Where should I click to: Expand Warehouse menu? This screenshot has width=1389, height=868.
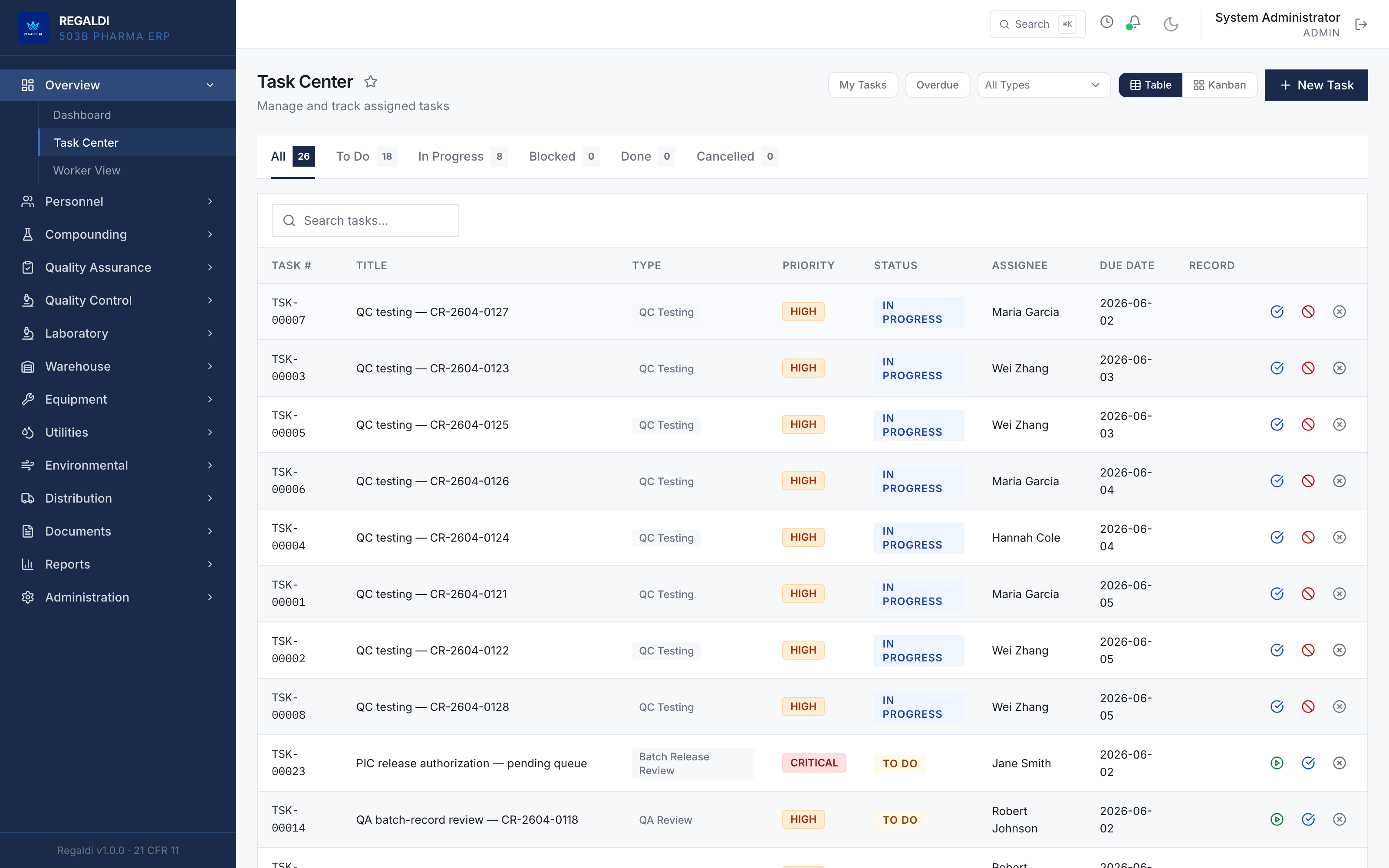click(118, 366)
